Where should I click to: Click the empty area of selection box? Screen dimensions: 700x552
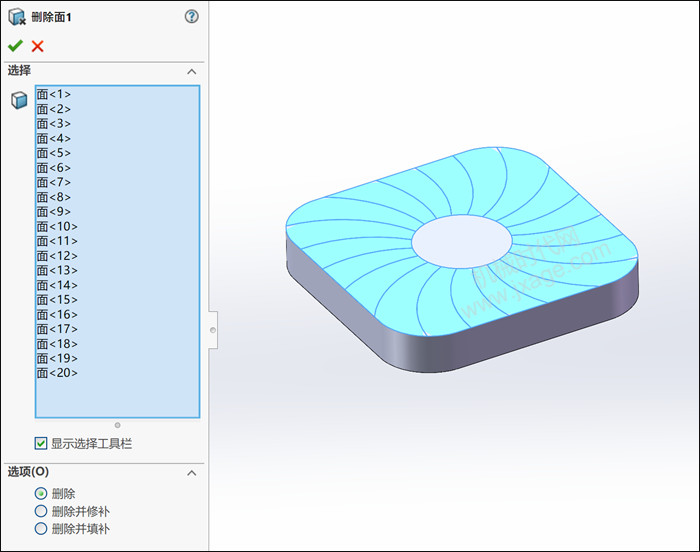117,398
